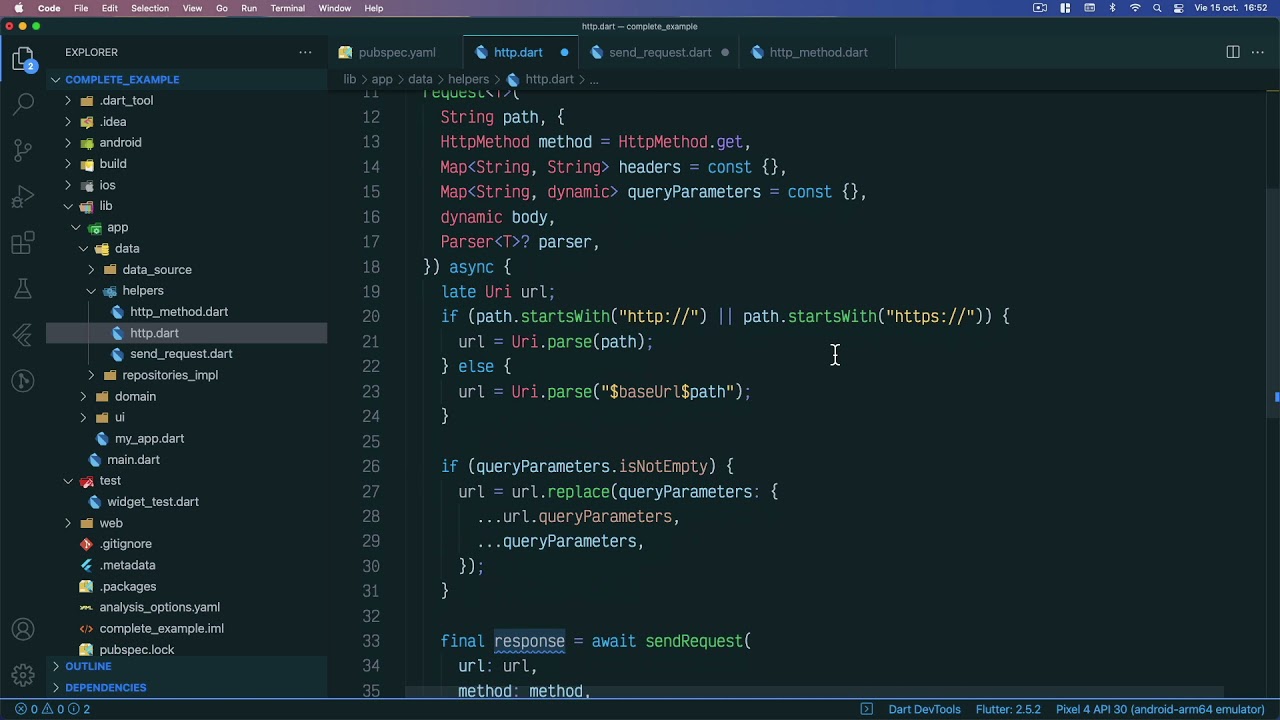Open the Accounts icon in activity bar
Screen dimensions: 1280x720
point(23,630)
